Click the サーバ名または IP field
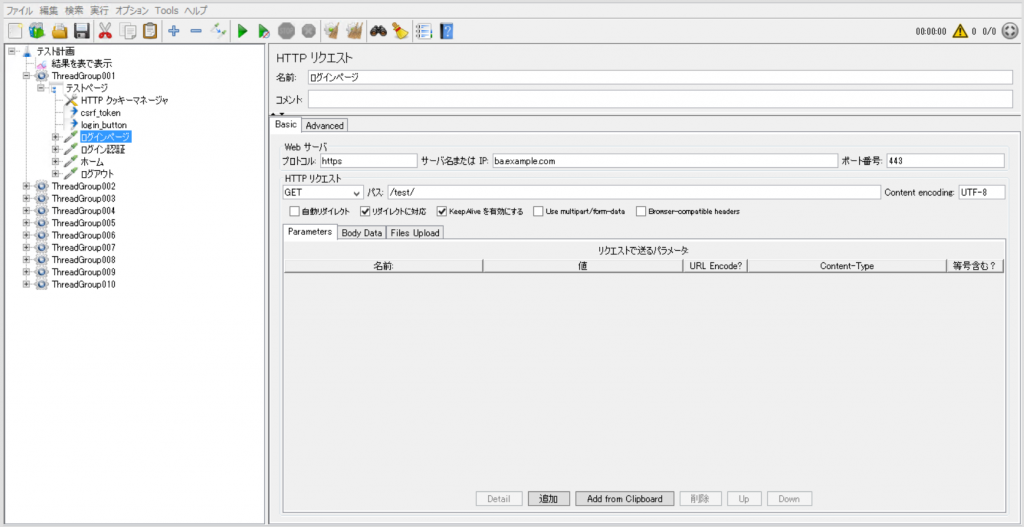1024x527 pixels. coord(664,161)
